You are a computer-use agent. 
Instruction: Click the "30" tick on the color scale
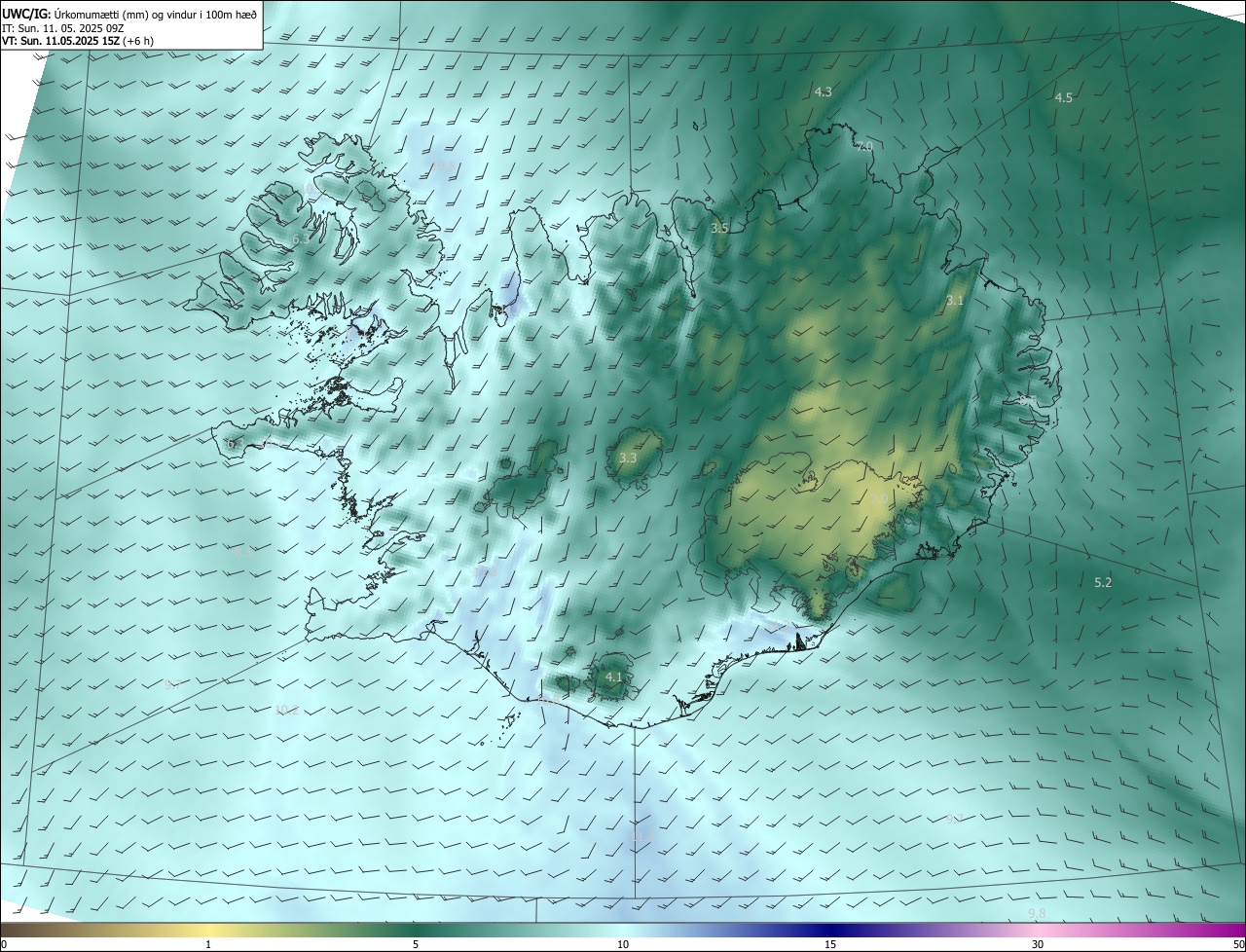[1038, 944]
